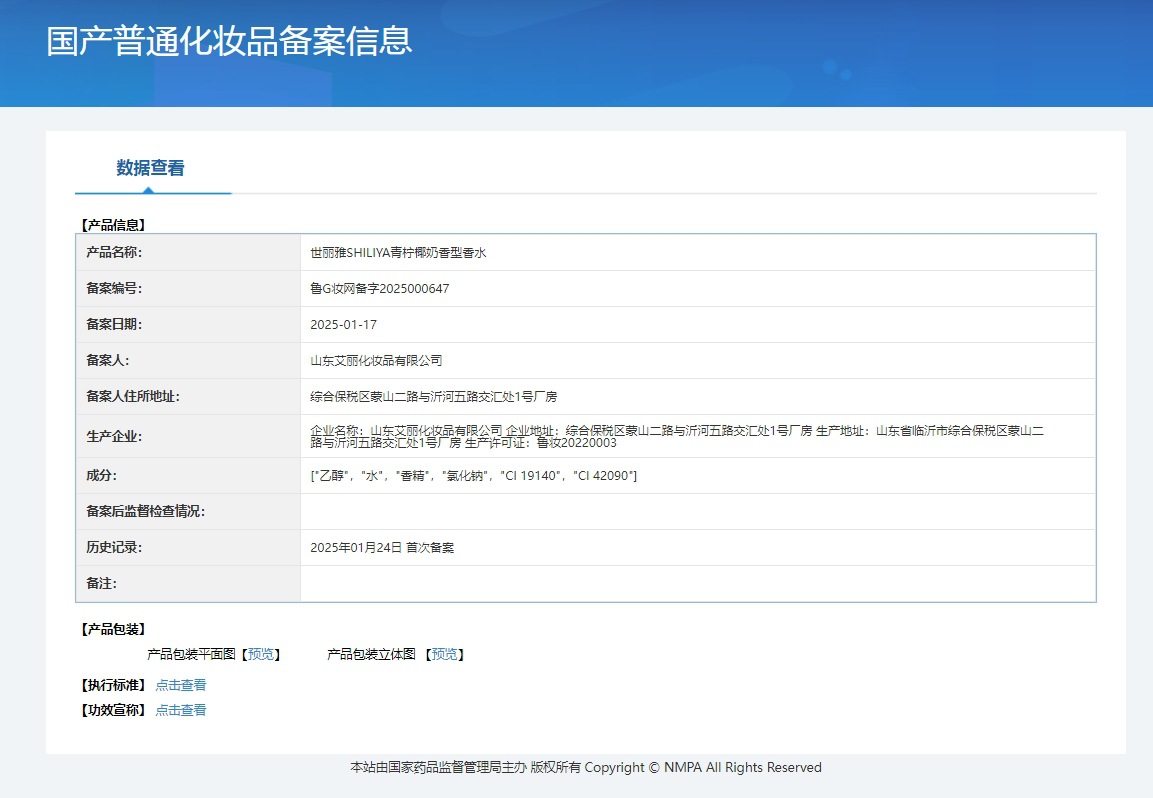Viewport: 1153px width, 798px height.
Task: Click the 【产品信息】 section heading
Action: tap(113, 225)
